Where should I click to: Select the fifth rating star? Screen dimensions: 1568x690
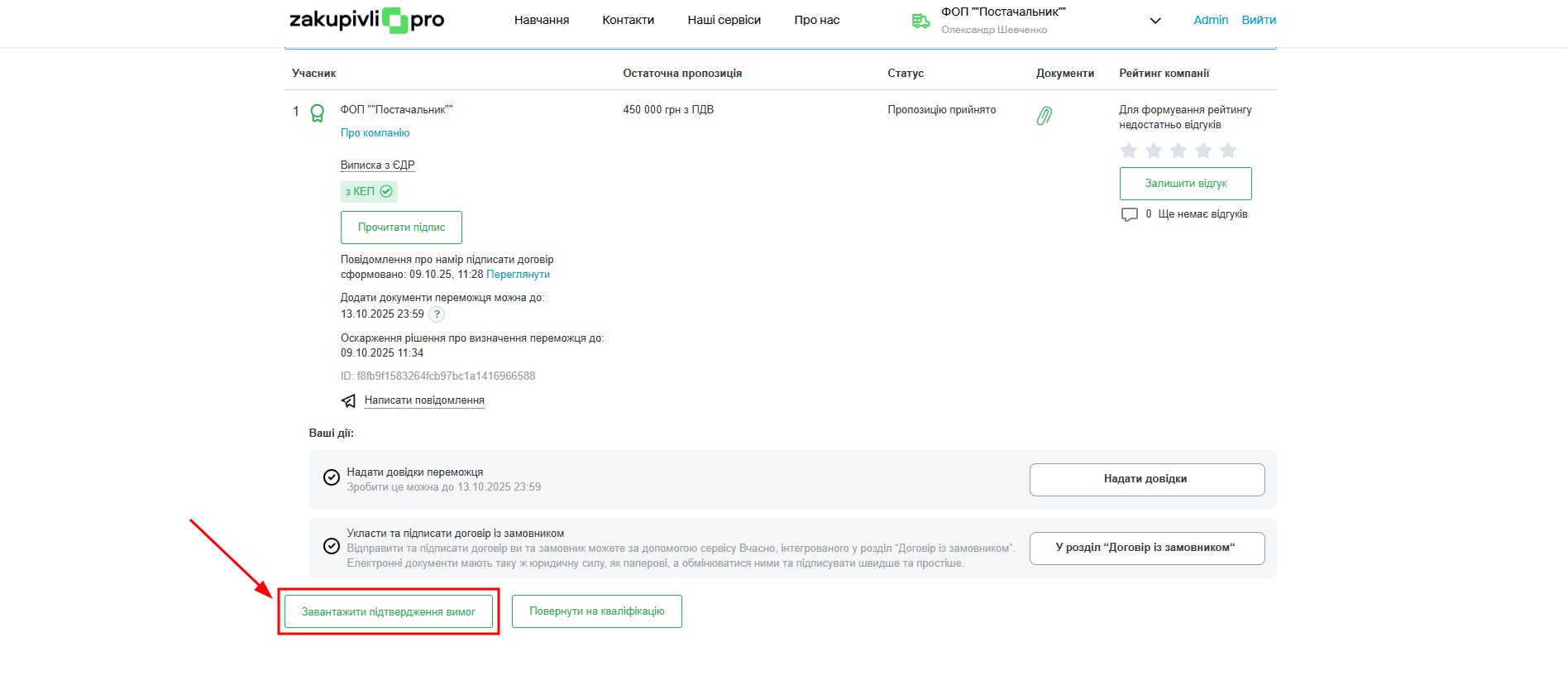[x=1228, y=151]
